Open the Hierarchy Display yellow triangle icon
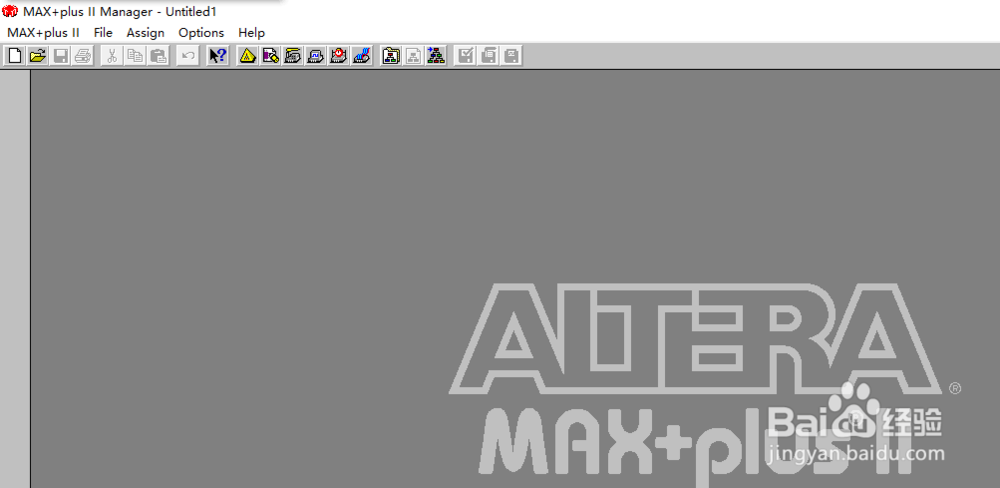The width and height of the screenshot is (1000, 488). pos(247,56)
